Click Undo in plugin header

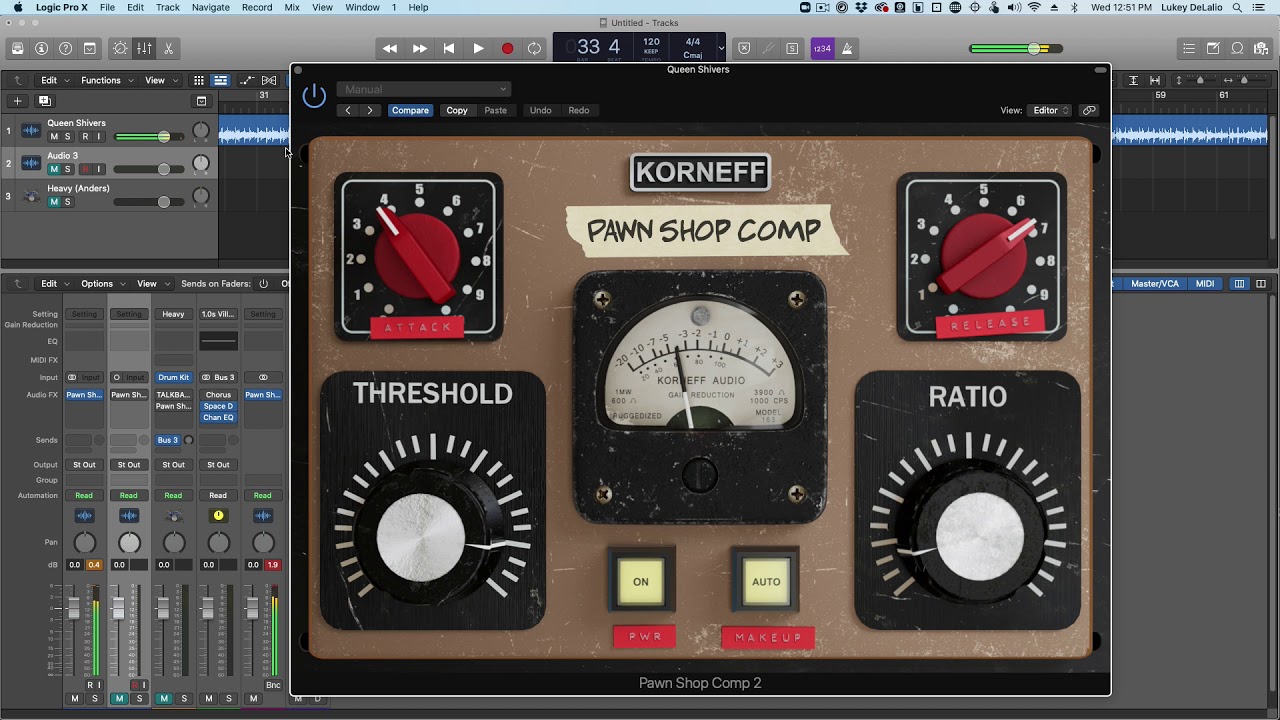pos(540,110)
